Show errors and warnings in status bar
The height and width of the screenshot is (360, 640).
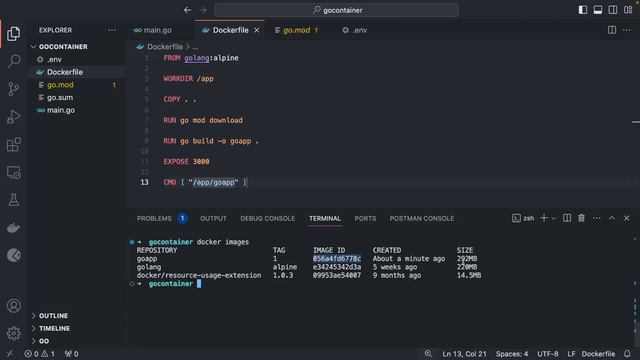(x=39, y=354)
